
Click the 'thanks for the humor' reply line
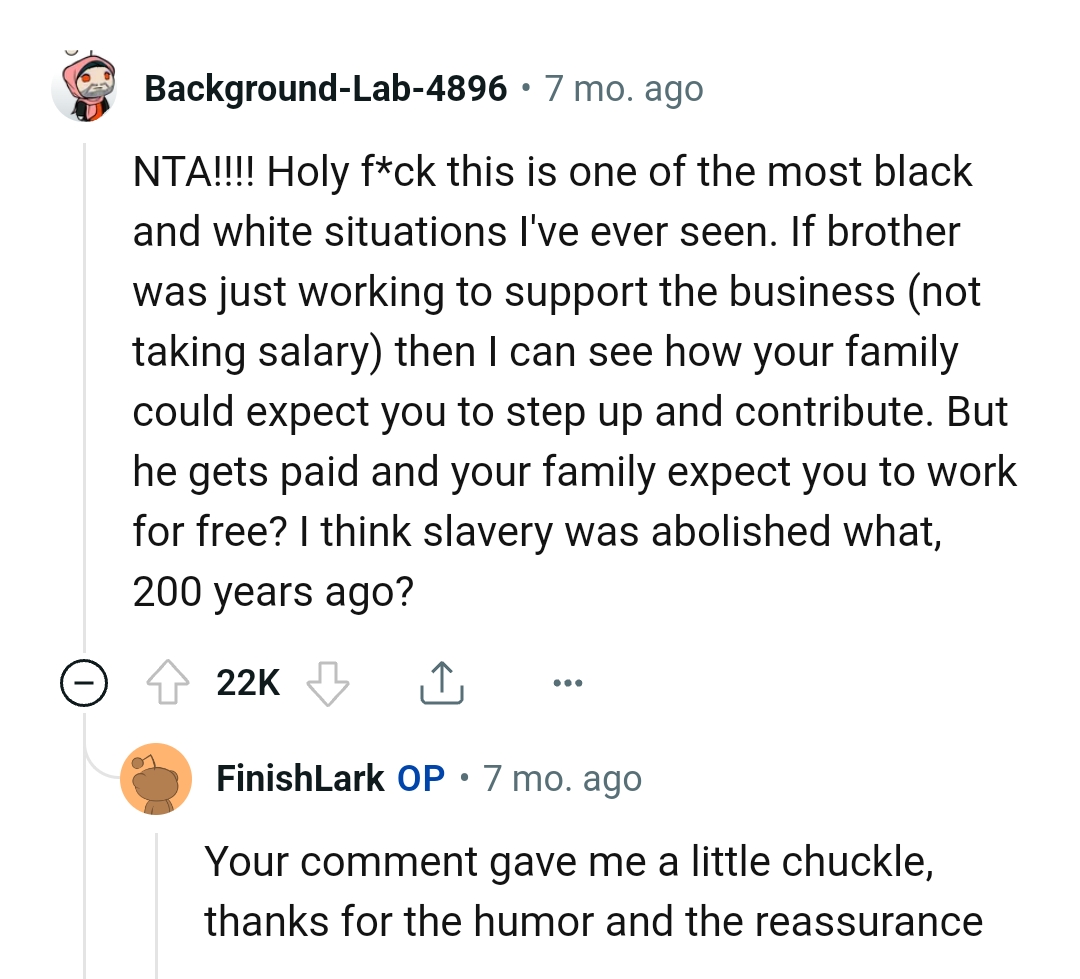pyautogui.click(x=594, y=922)
